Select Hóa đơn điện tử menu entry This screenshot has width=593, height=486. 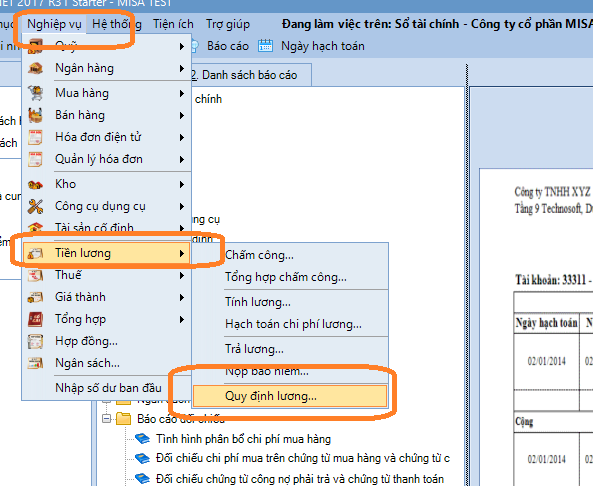[x=106, y=137]
